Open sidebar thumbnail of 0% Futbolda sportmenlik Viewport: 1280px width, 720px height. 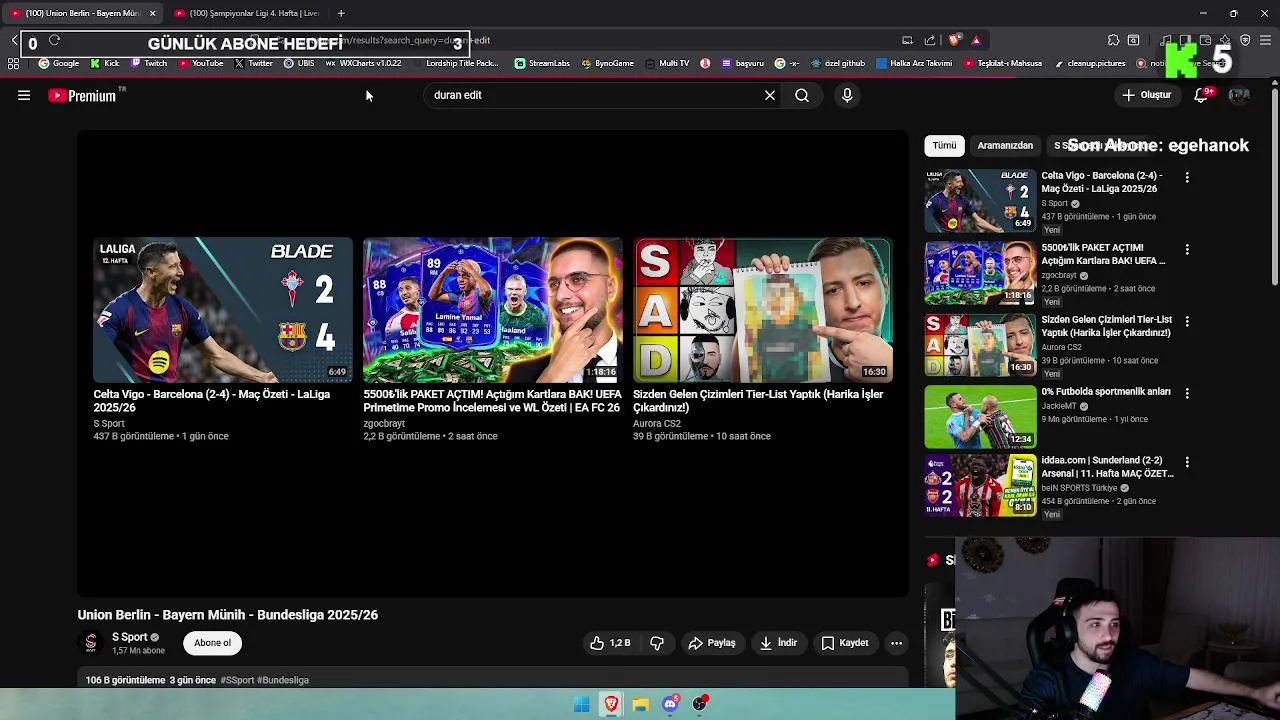980,417
